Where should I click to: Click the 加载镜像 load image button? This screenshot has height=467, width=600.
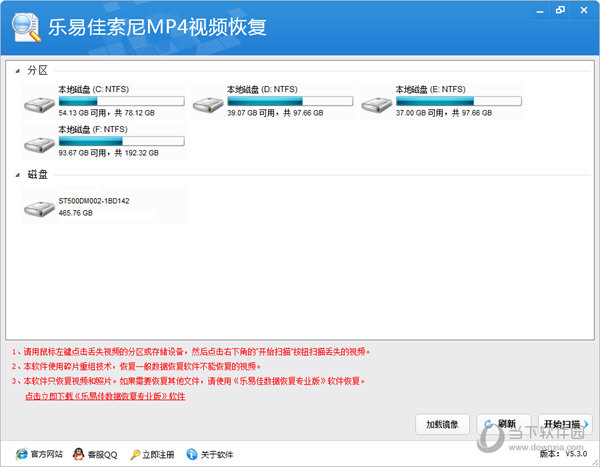[x=442, y=424]
